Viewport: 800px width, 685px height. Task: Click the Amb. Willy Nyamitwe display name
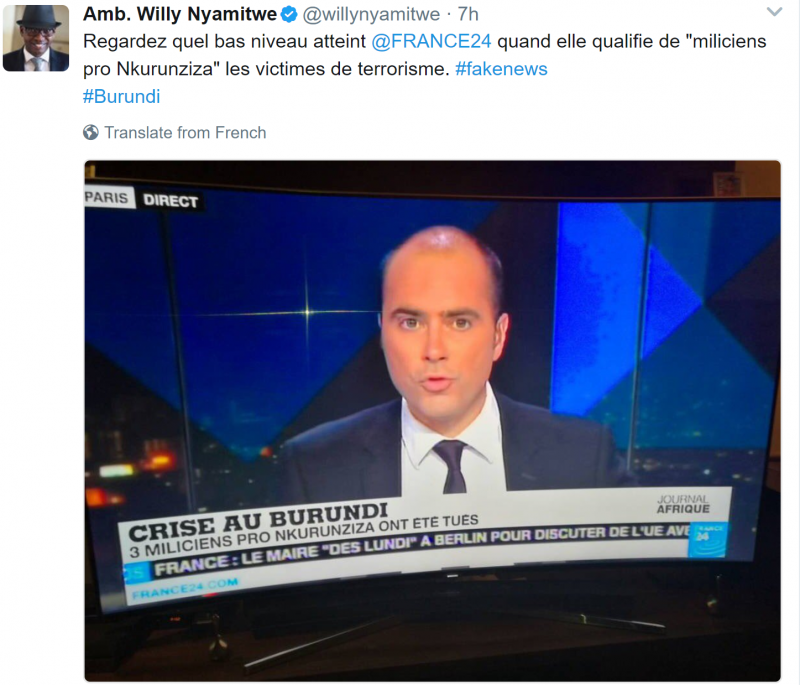click(180, 14)
